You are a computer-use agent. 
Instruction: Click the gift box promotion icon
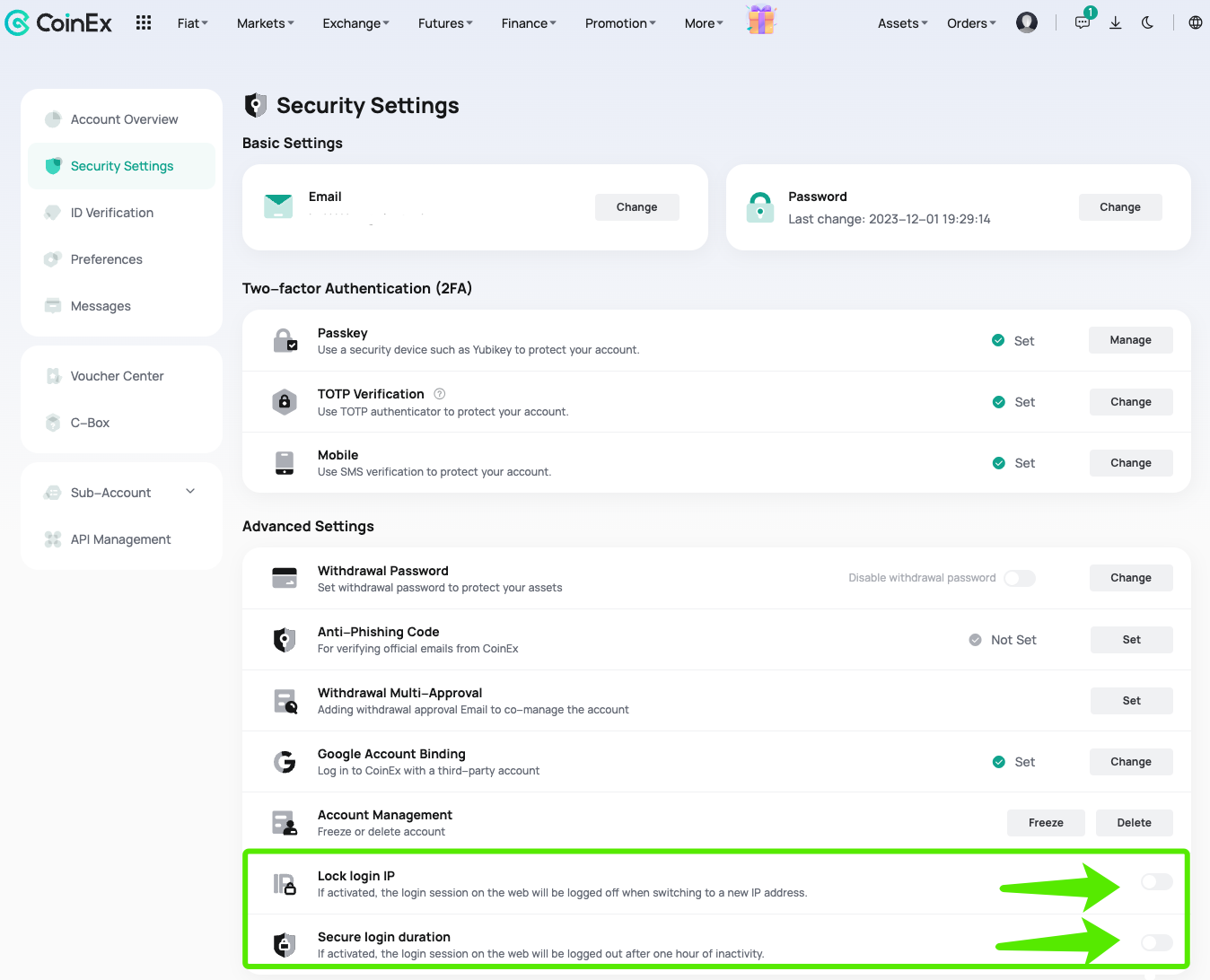click(761, 20)
